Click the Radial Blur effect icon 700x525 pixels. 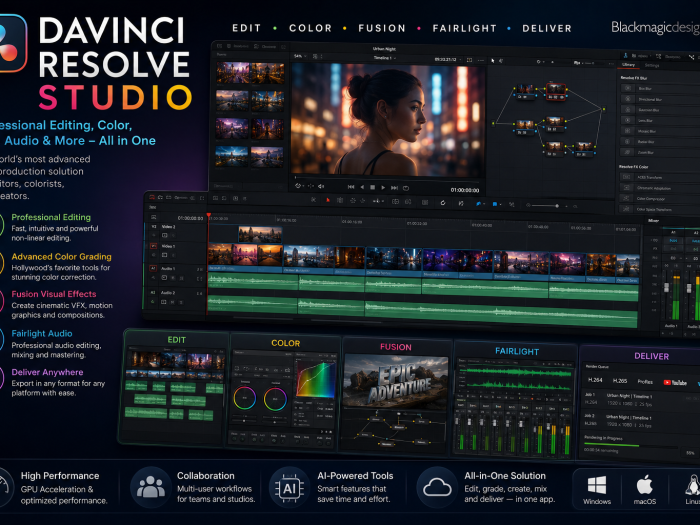[x=628, y=142]
